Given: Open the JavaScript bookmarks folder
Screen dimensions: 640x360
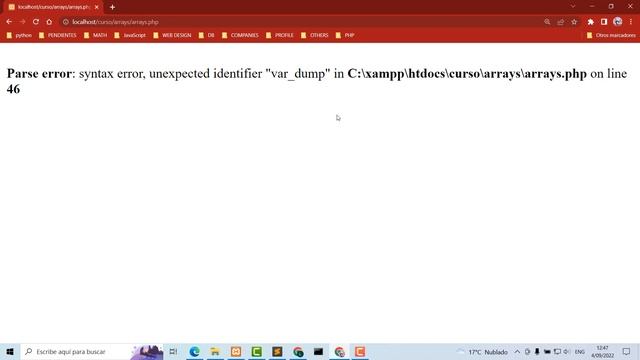Looking at the screenshot, I should [130, 36].
